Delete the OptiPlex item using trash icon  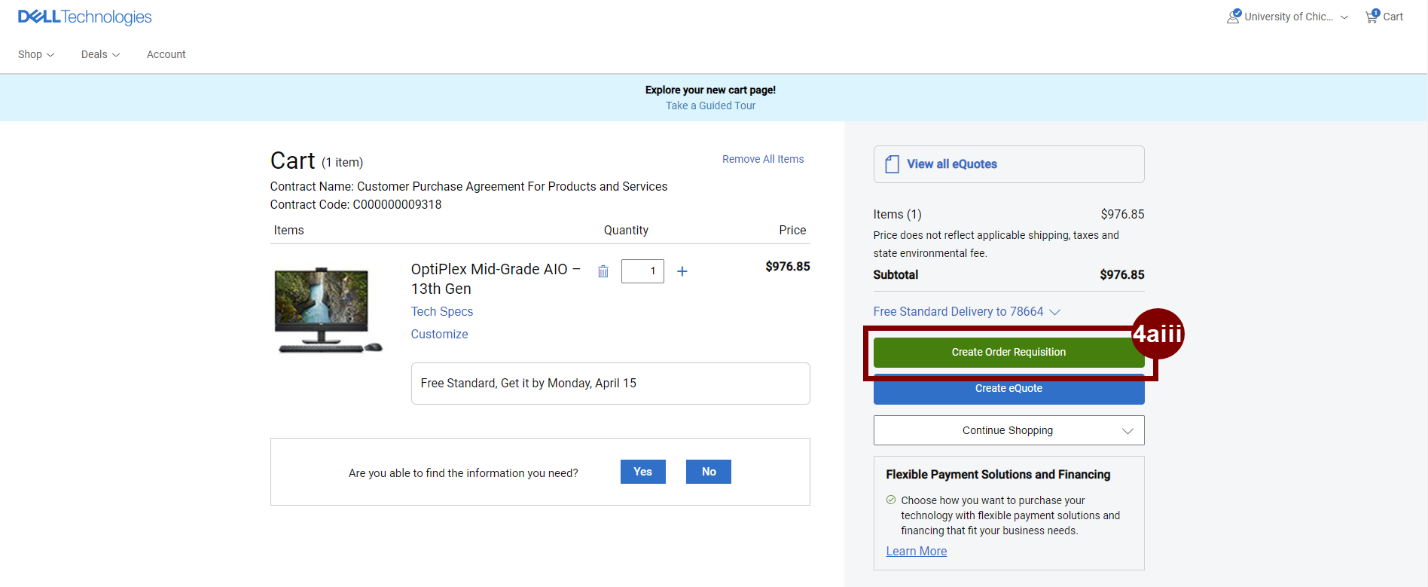tap(603, 271)
